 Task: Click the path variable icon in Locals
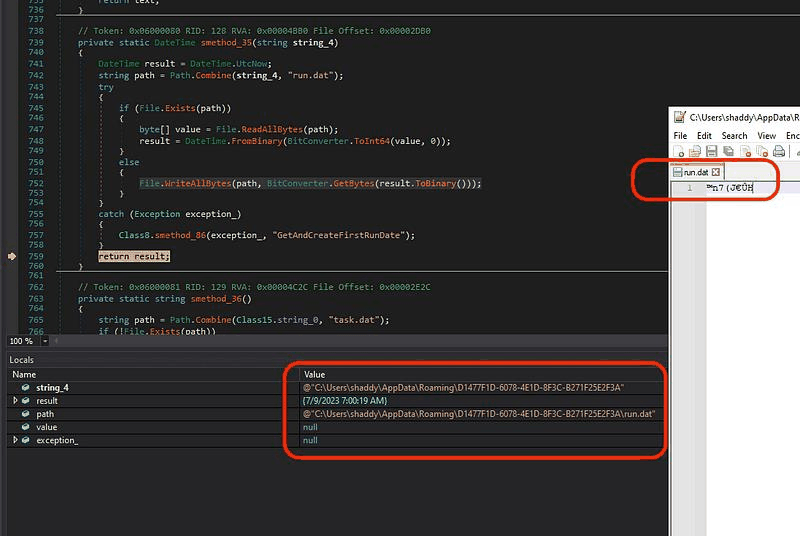pos(26,414)
